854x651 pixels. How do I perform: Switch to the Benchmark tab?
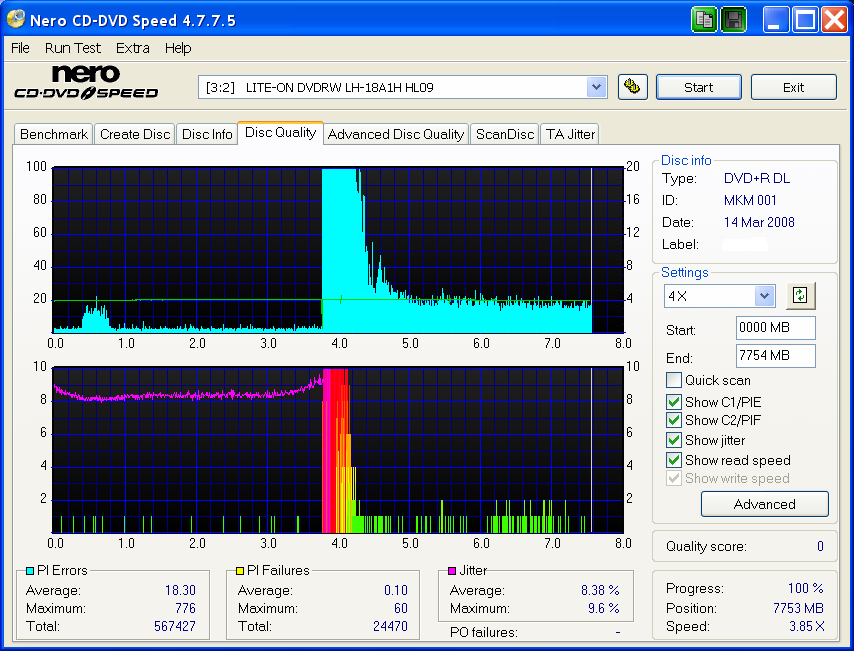click(53, 134)
